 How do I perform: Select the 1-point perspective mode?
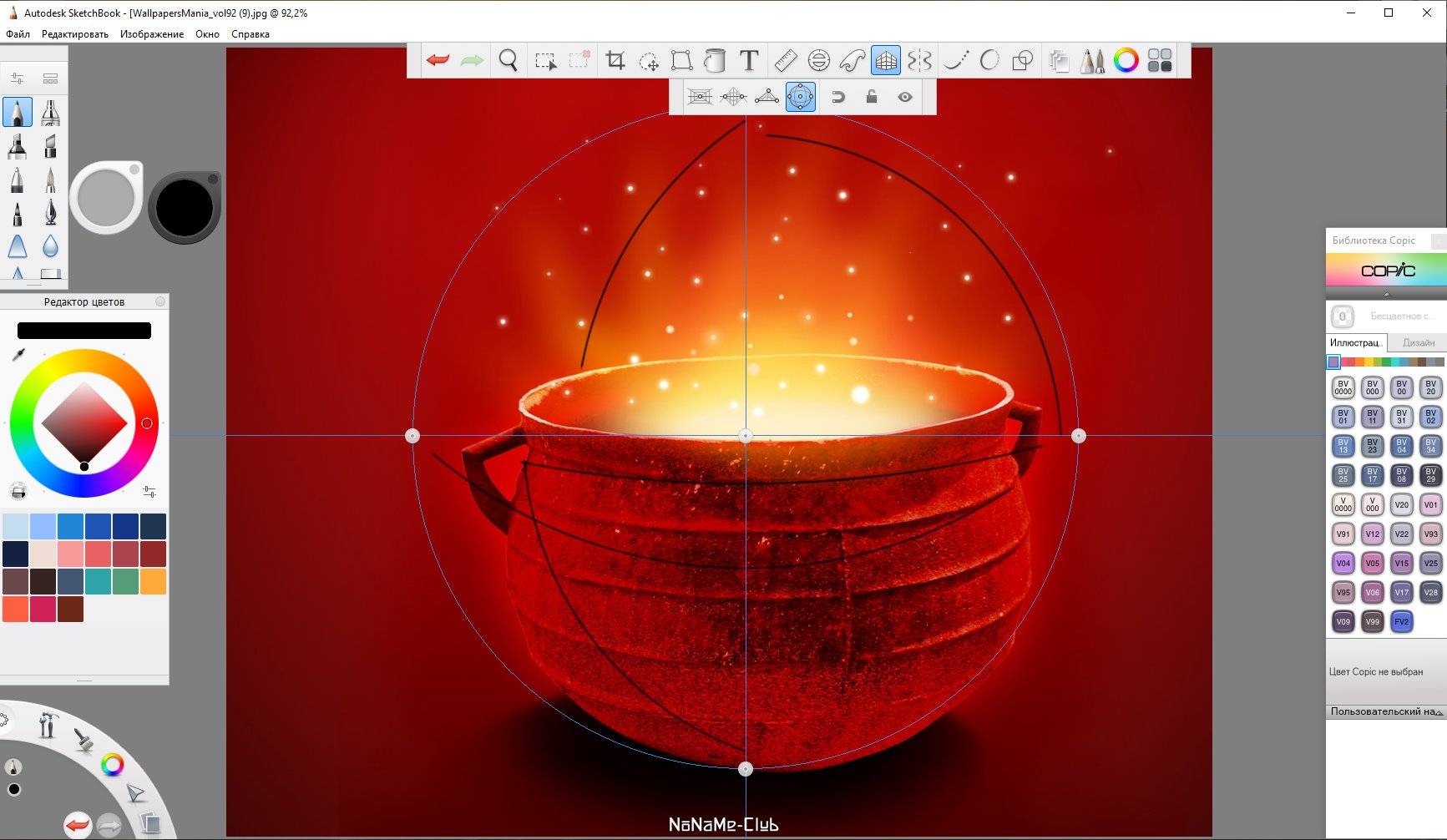pyautogui.click(x=700, y=97)
